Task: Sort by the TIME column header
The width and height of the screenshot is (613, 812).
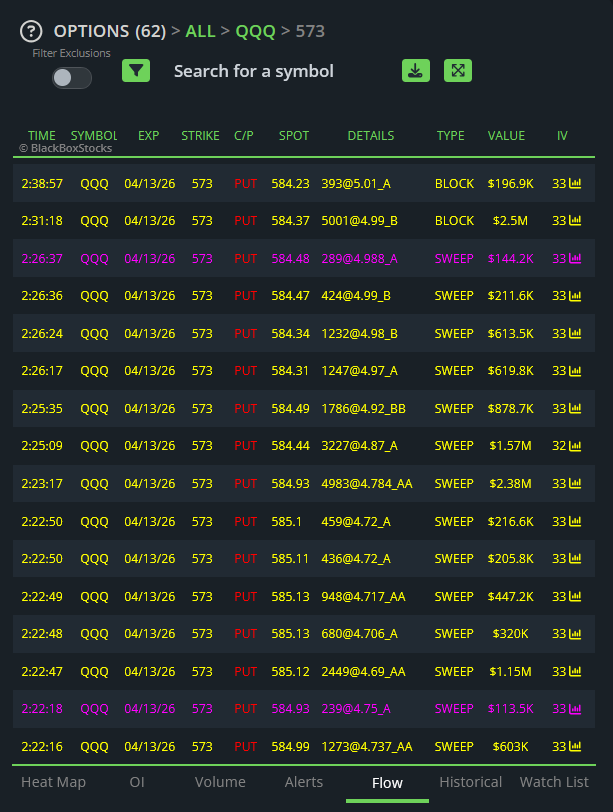Action: [x=41, y=136]
